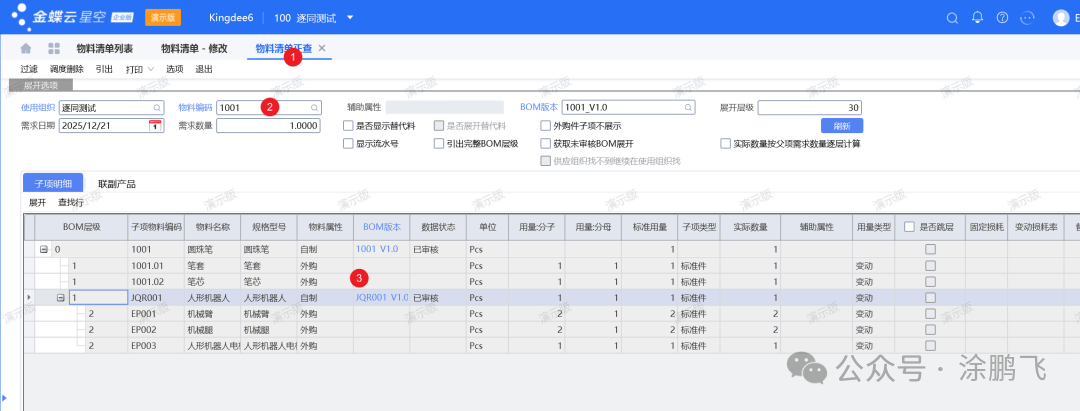Check 外购件子项不展示 option
This screenshot has width=1080, height=411.
pos(544,126)
